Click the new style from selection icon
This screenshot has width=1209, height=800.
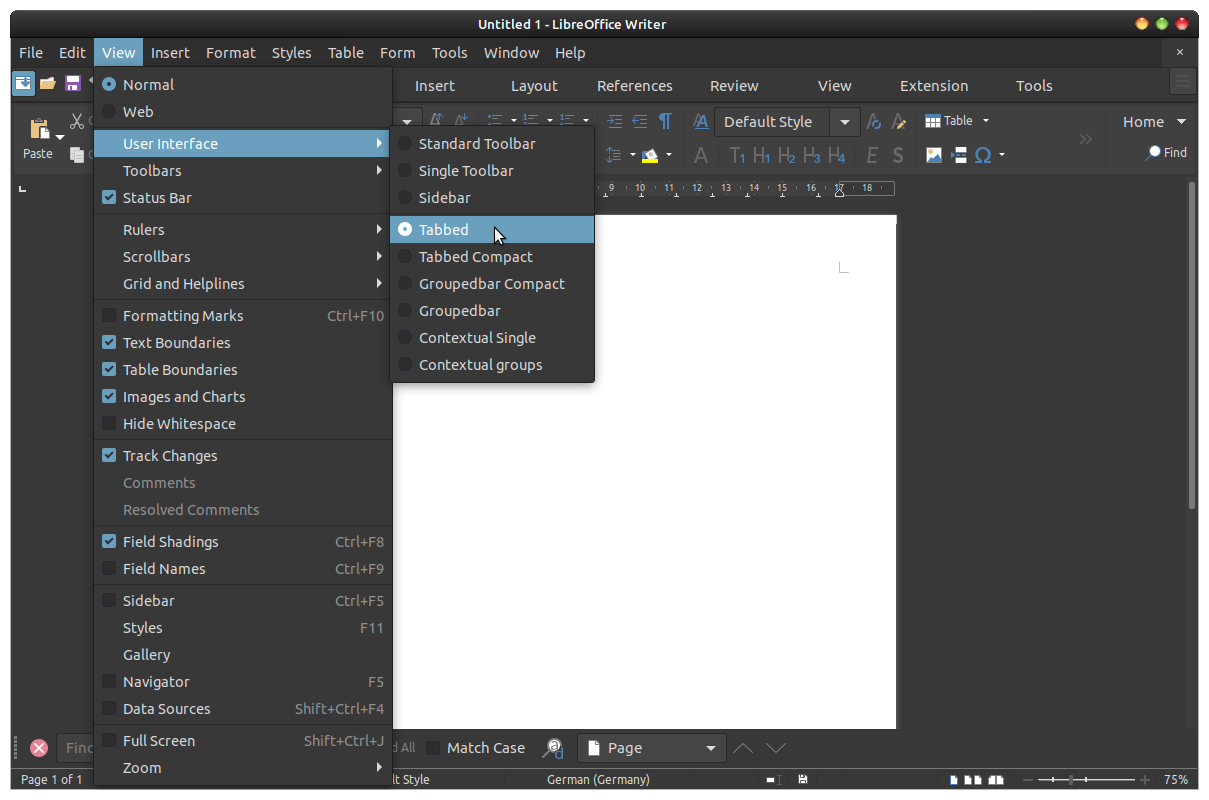pos(898,121)
